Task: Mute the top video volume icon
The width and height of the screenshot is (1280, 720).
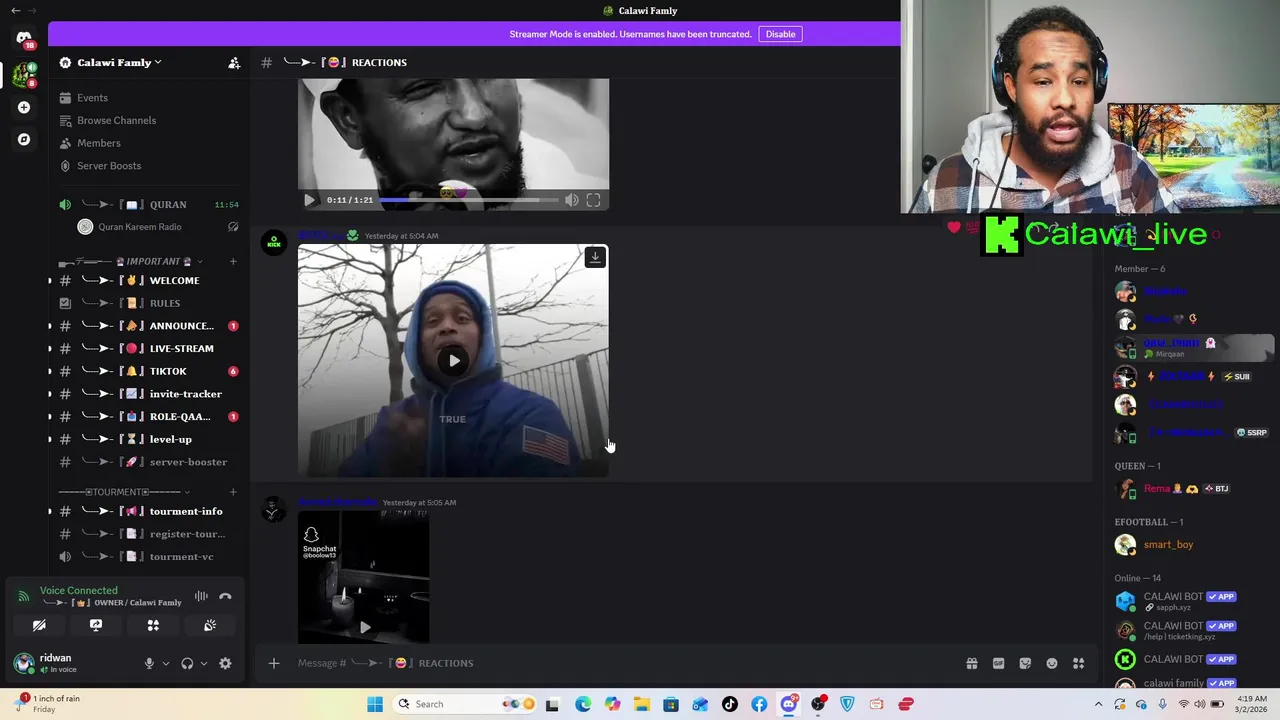Action: [x=571, y=200]
